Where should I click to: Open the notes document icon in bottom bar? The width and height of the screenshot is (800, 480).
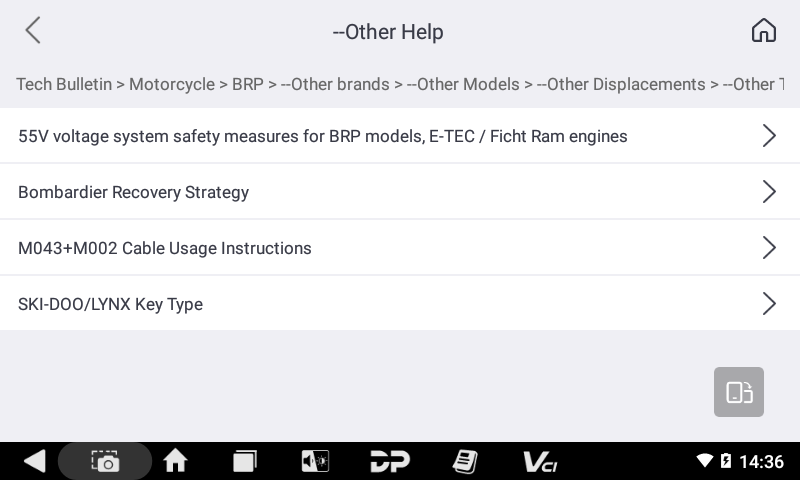(x=464, y=461)
